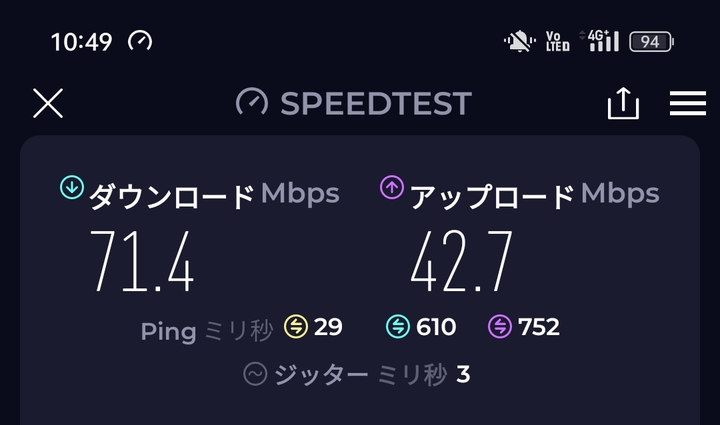Tap the battery indicator in status bar

tap(652, 41)
